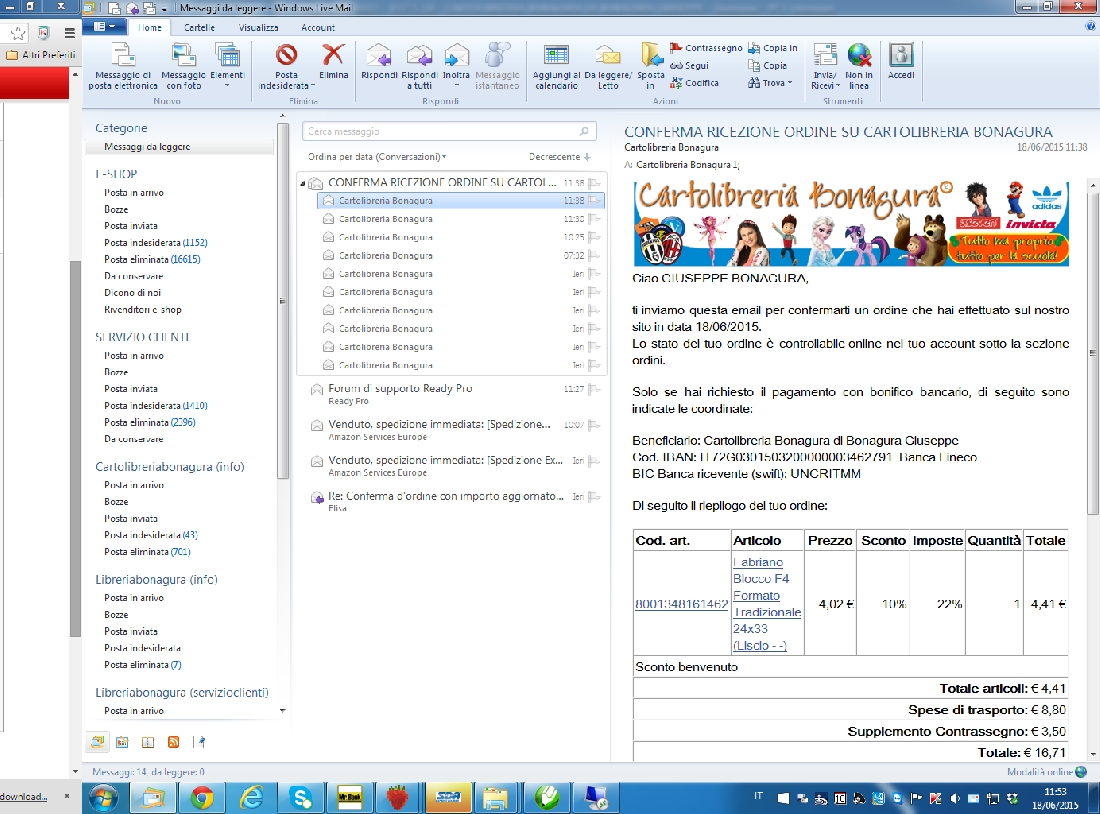Click Rispondi a tutti button

(419, 66)
